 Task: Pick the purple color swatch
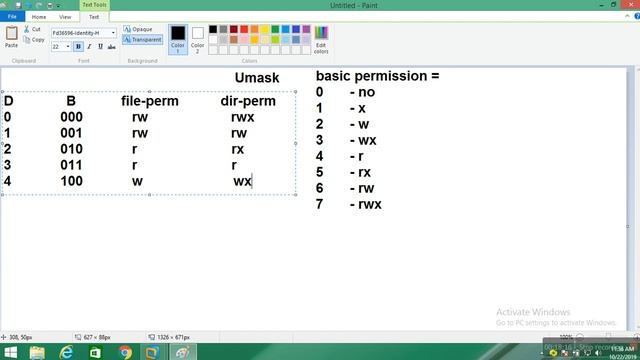click(306, 29)
